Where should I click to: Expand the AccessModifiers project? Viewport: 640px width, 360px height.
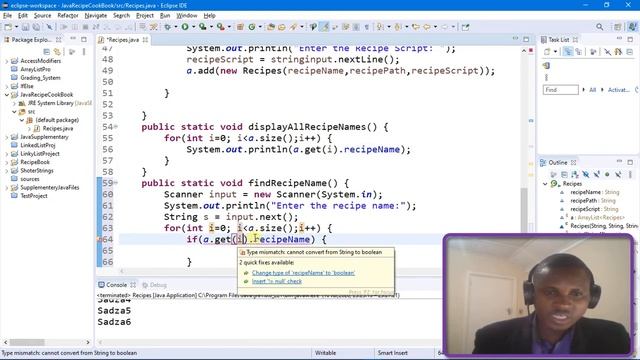7,61
